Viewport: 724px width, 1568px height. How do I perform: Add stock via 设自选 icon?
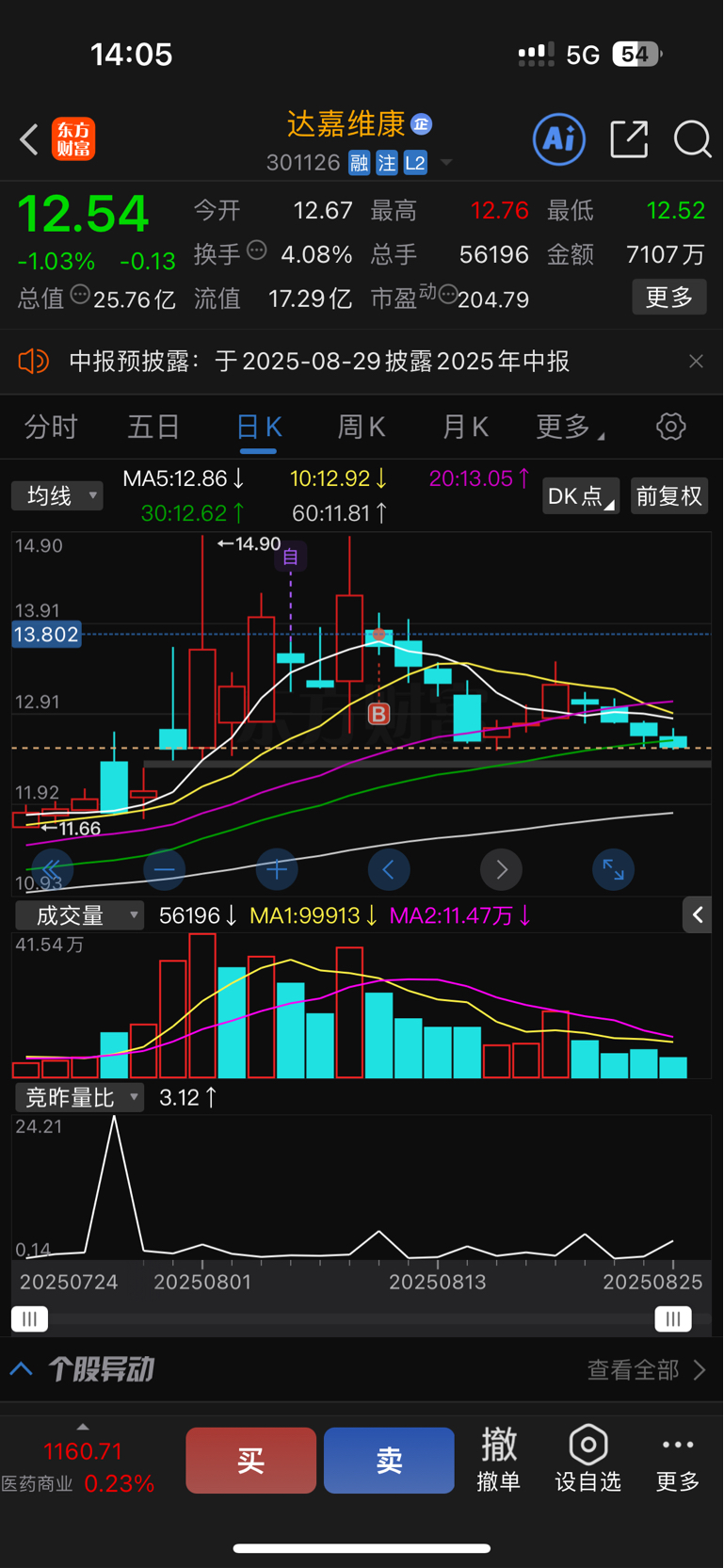click(588, 1461)
